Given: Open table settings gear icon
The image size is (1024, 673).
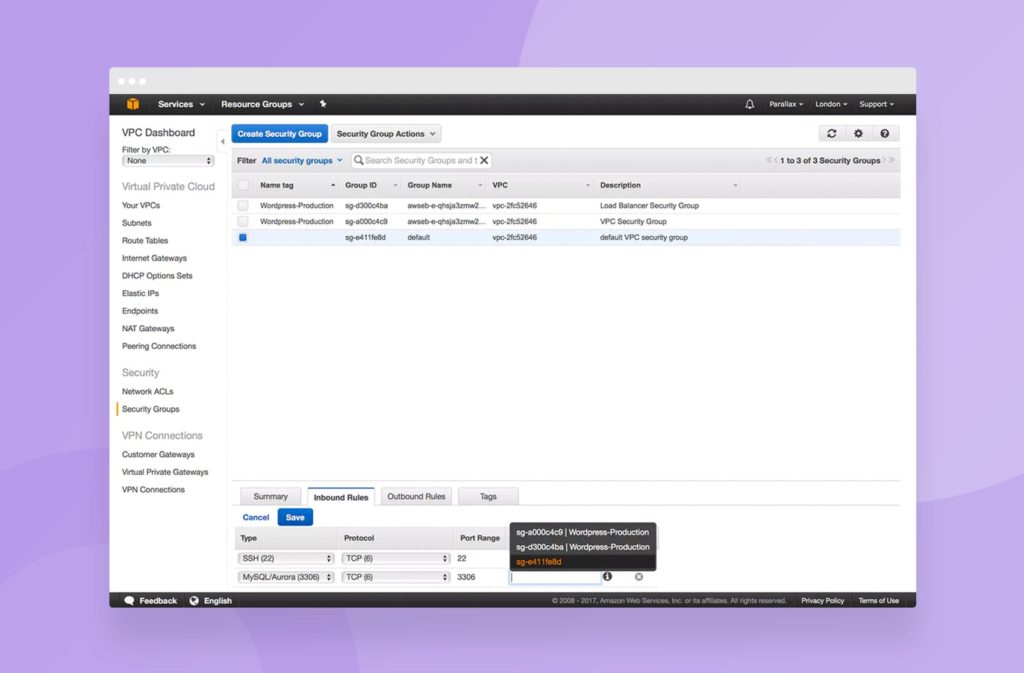Looking at the screenshot, I should coord(858,133).
